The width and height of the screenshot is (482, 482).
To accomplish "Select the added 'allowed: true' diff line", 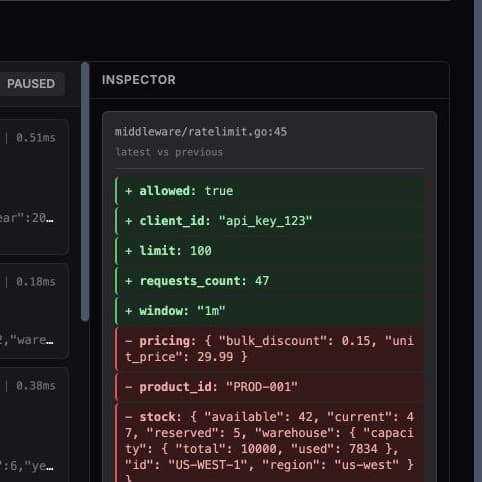I will tap(269, 191).
